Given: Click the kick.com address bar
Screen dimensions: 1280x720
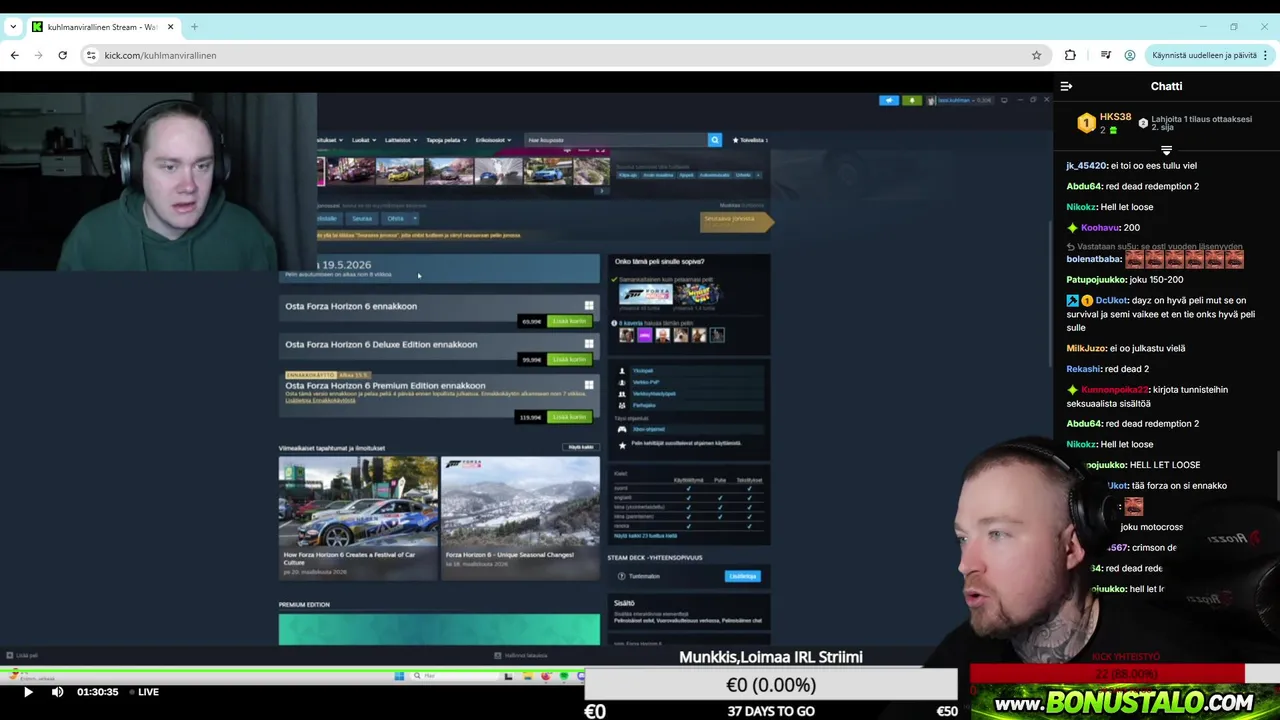Looking at the screenshot, I should point(560,55).
